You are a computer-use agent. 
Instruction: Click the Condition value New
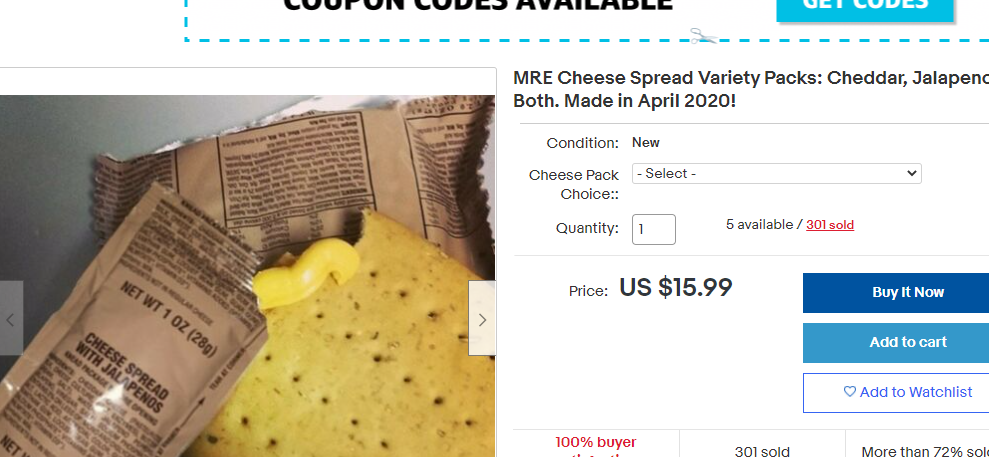(646, 142)
